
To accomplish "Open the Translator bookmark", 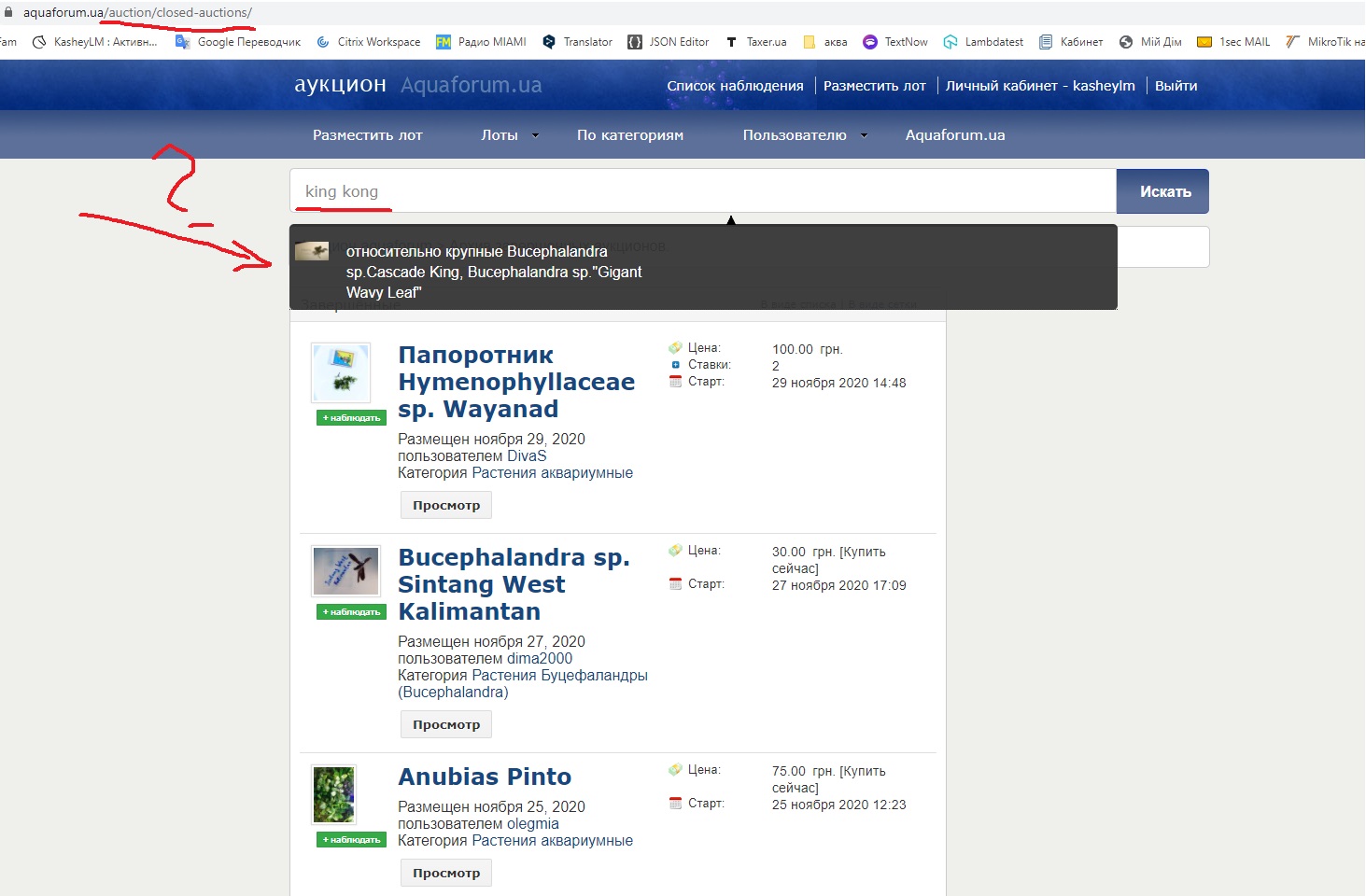I will point(578,42).
